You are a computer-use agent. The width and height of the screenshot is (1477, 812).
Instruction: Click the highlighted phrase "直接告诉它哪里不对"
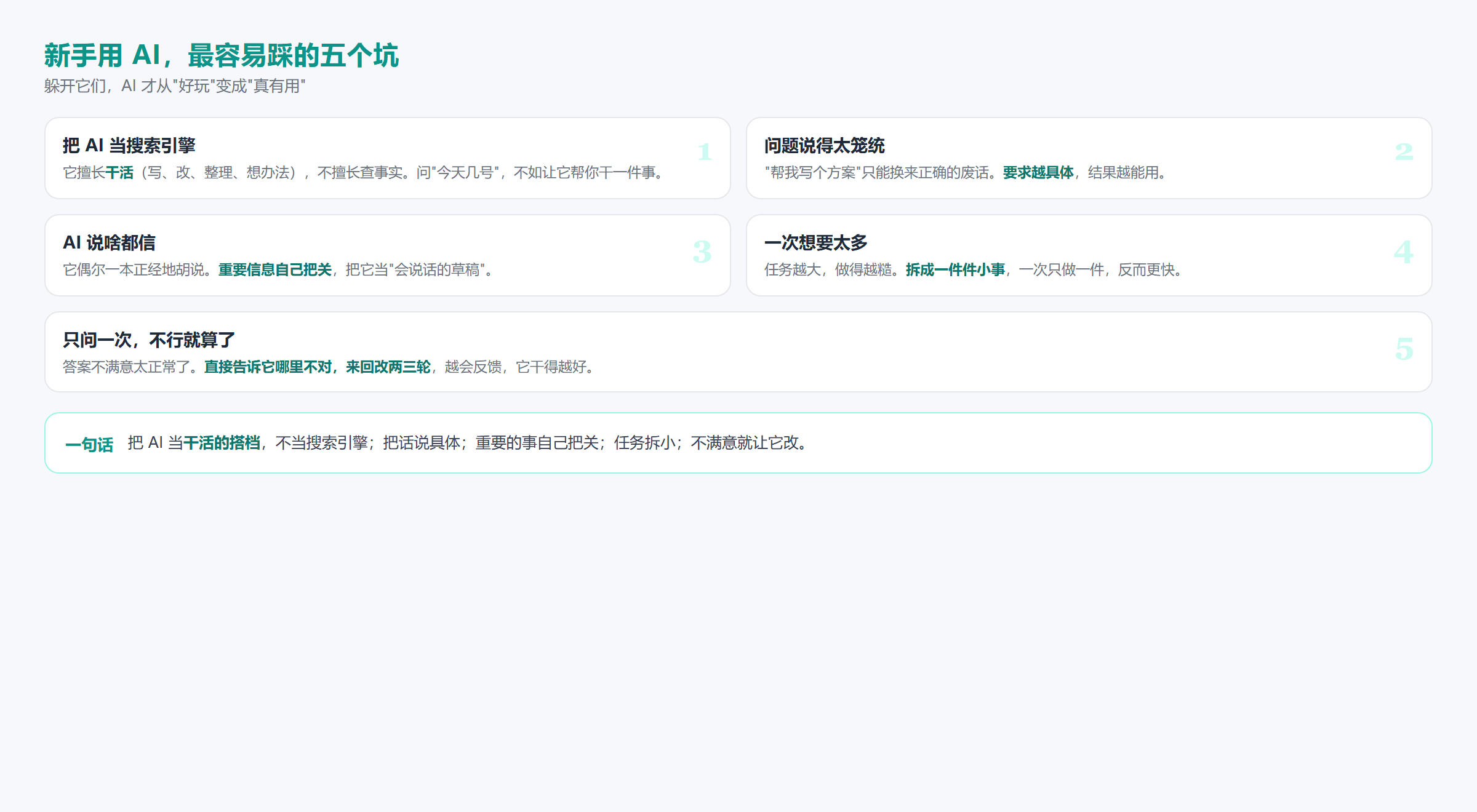pos(268,367)
